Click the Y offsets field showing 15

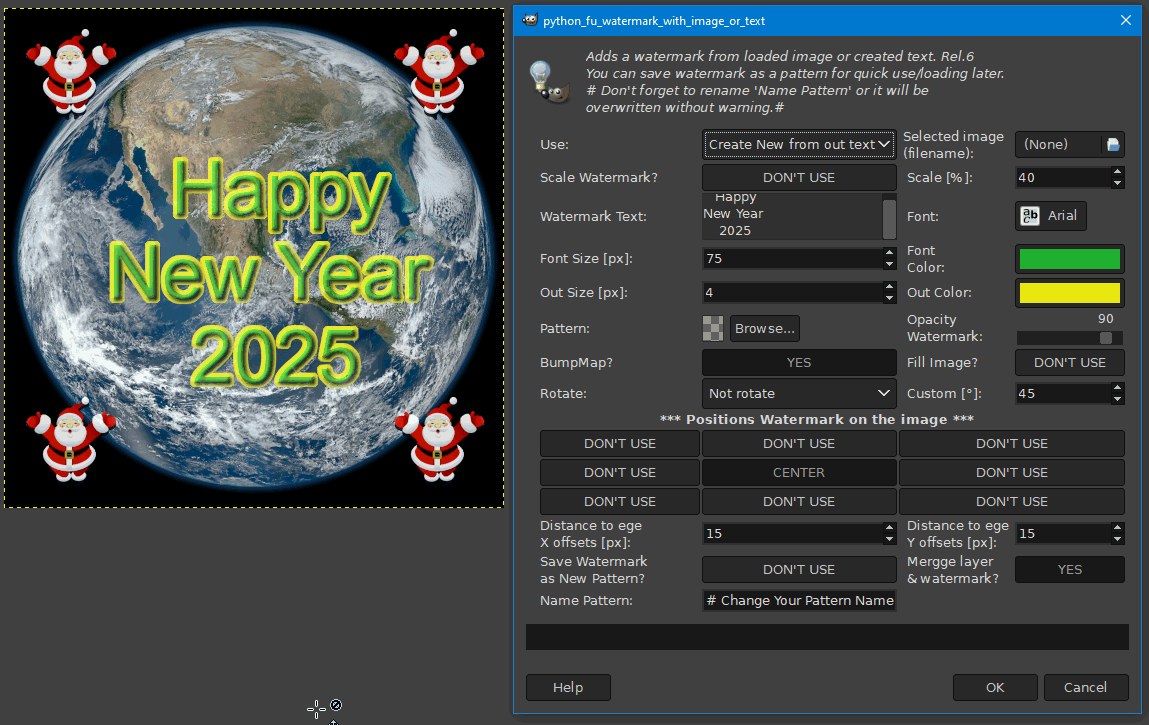1063,534
